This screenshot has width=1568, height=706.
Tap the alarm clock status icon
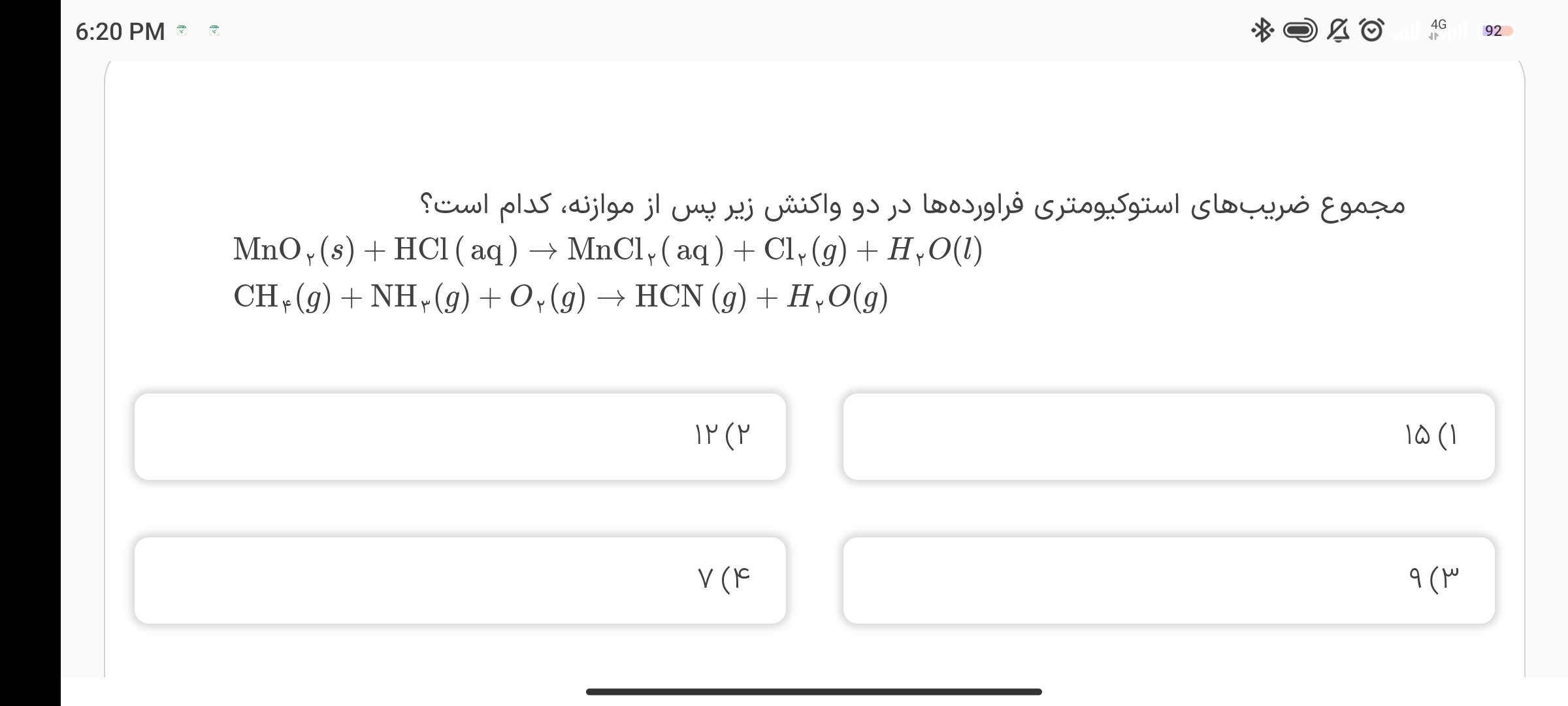pos(1371,31)
